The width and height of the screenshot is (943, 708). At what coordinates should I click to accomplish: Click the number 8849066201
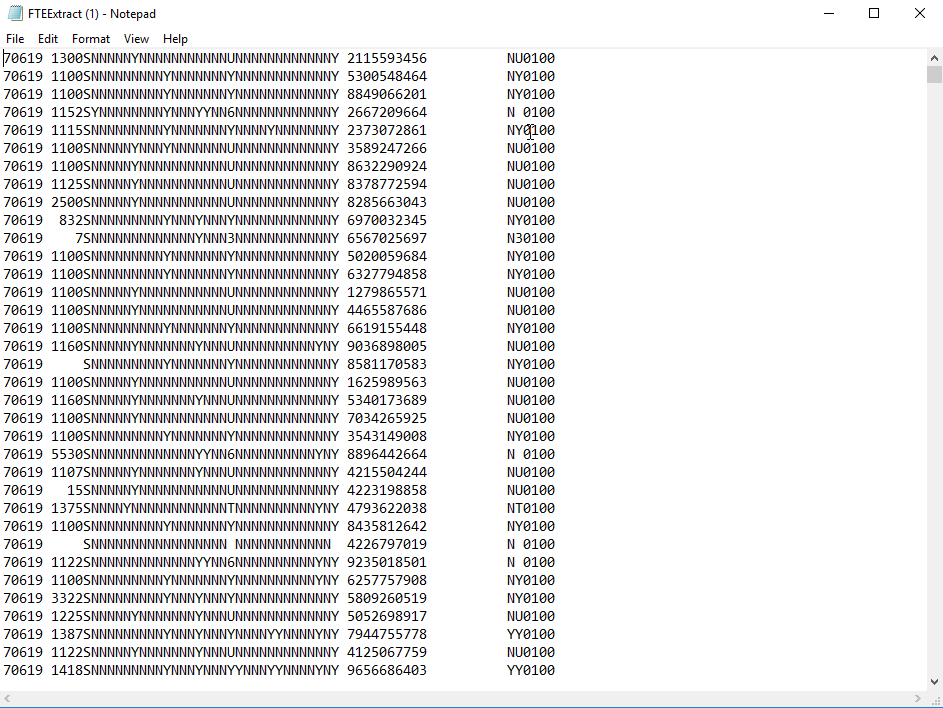[x=387, y=94]
